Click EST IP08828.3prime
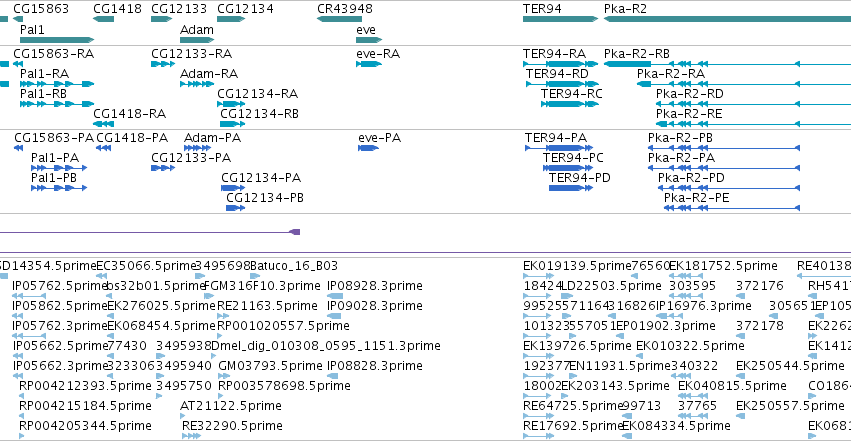 [374, 366]
